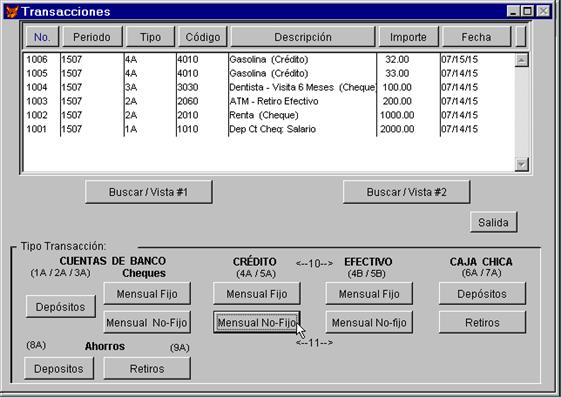Image resolution: width=561 pixels, height=397 pixels.
Task: Click the Descripción column header
Action: [x=303, y=37]
